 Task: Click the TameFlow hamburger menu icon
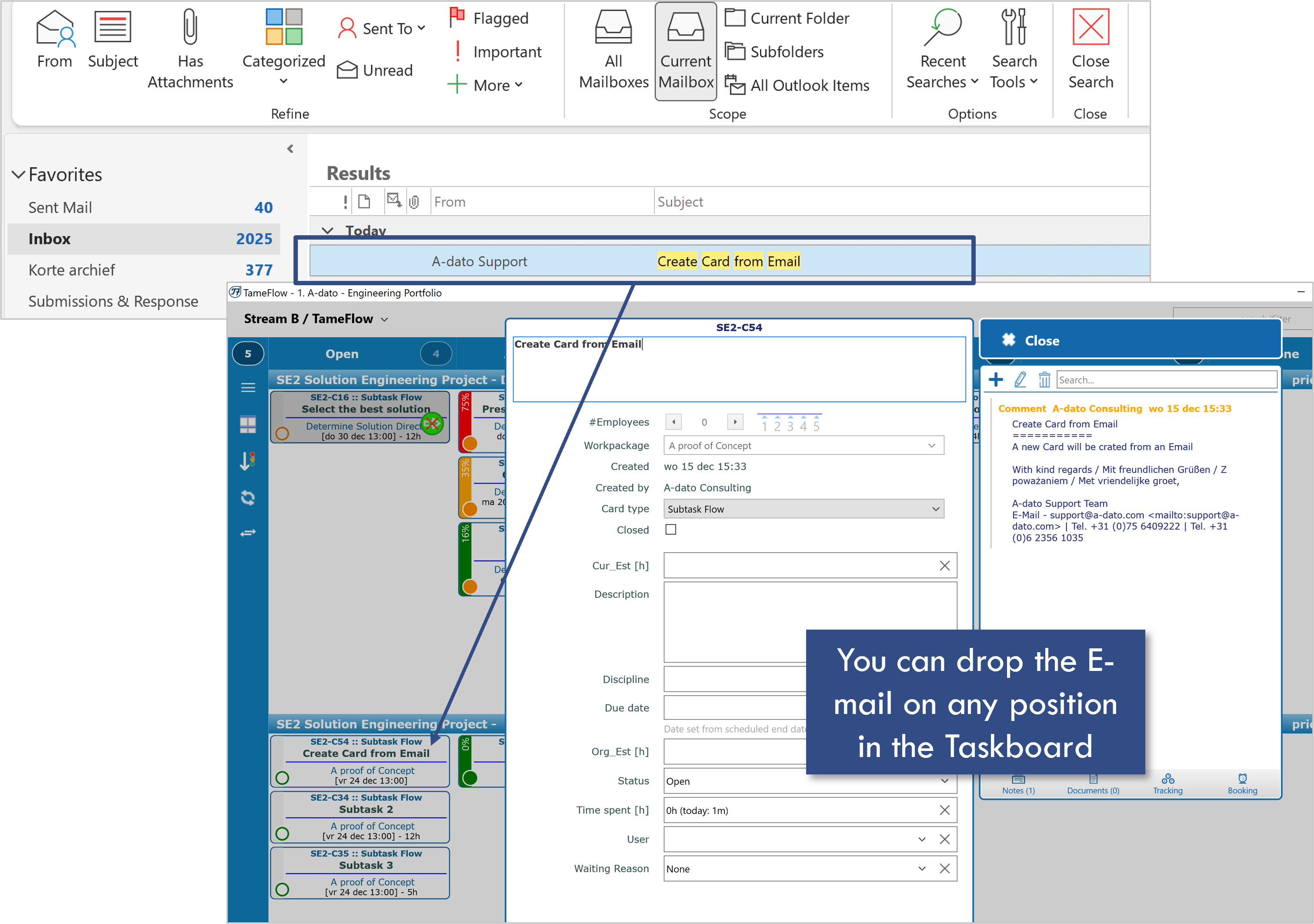pos(248,388)
